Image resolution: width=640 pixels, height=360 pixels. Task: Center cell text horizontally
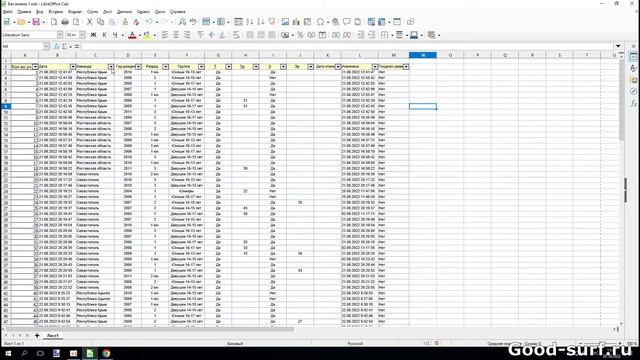[x=176, y=35]
